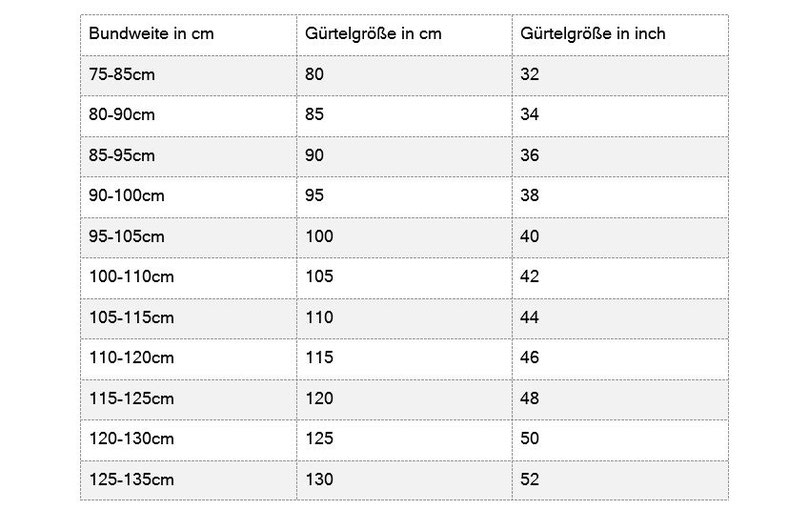Select the 36 inch belt size cell
Image resolution: width=809 pixels, height=510 pixels.
point(530,155)
